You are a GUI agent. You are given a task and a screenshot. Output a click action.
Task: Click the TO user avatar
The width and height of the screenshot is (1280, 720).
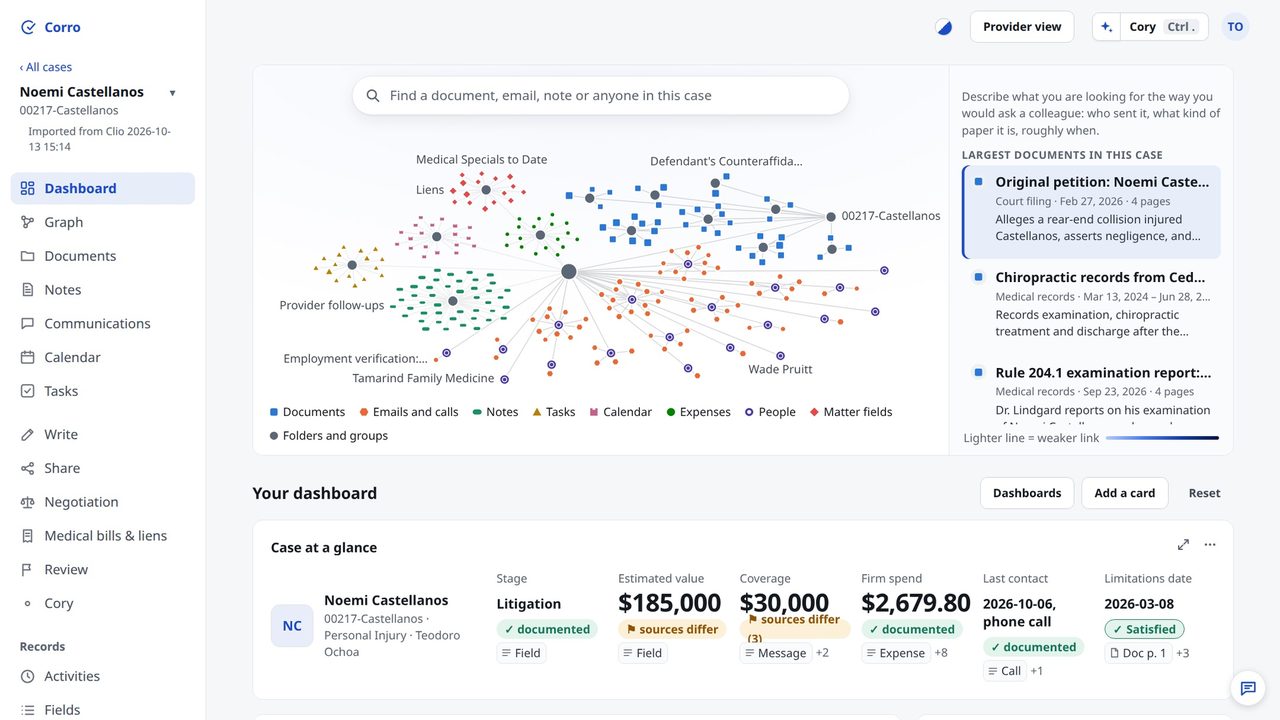click(1236, 27)
